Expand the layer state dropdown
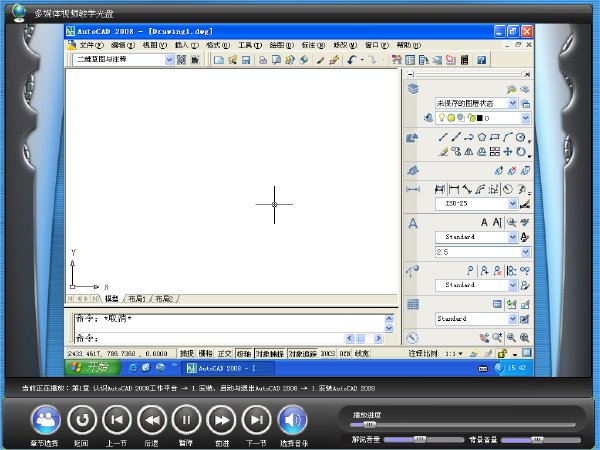 tap(512, 103)
